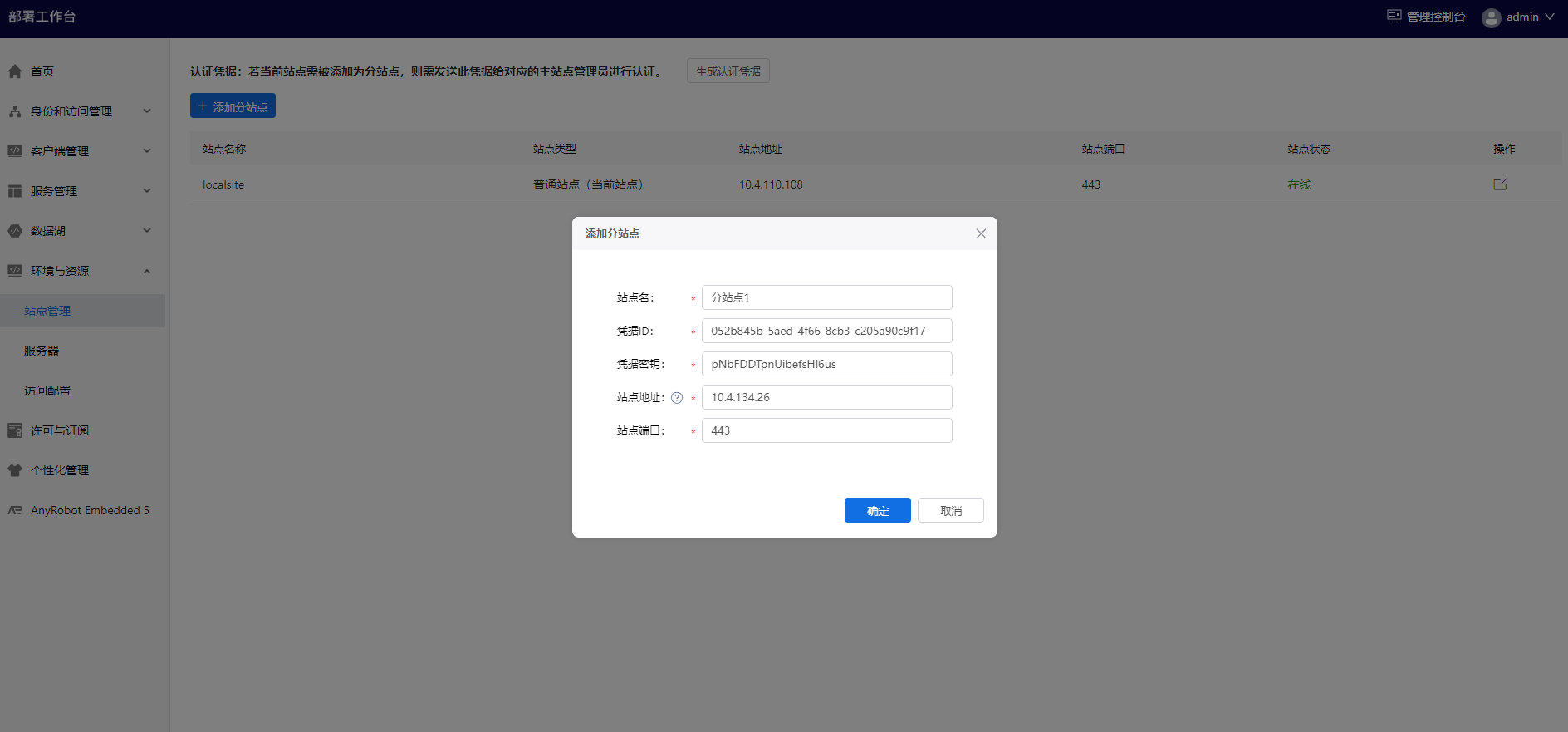The image size is (1568, 732).
Task: Click the 站点端口 column header
Action: [x=1104, y=149]
